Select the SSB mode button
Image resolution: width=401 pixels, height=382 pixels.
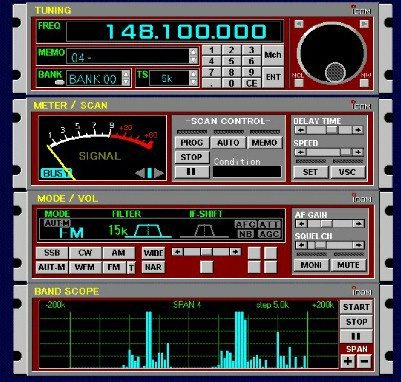tap(52, 253)
